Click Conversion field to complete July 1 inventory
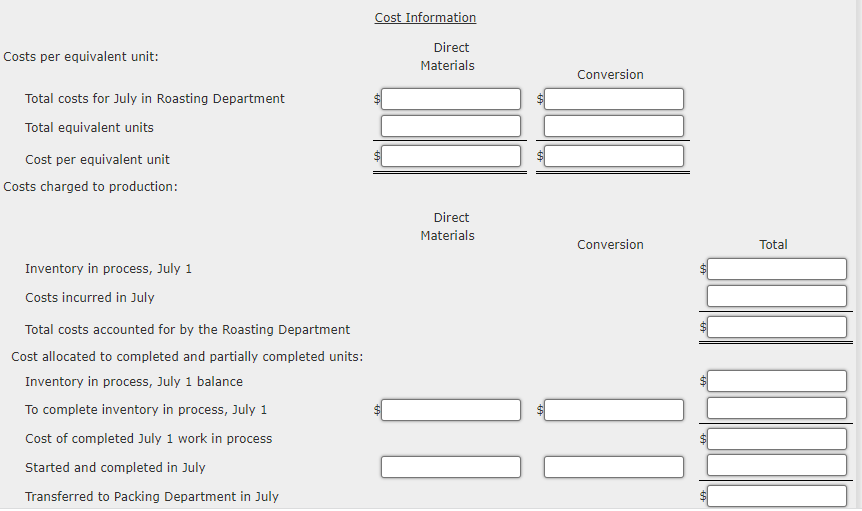The width and height of the screenshot is (862, 511). (614, 410)
